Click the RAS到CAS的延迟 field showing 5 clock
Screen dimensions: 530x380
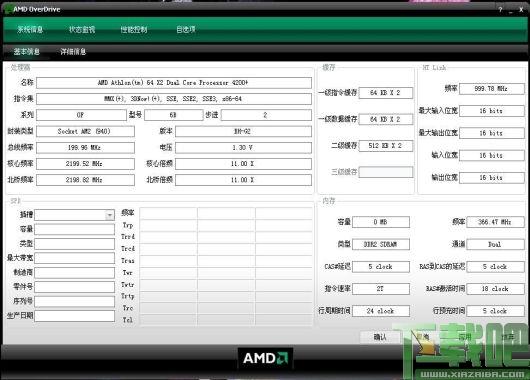click(496, 267)
